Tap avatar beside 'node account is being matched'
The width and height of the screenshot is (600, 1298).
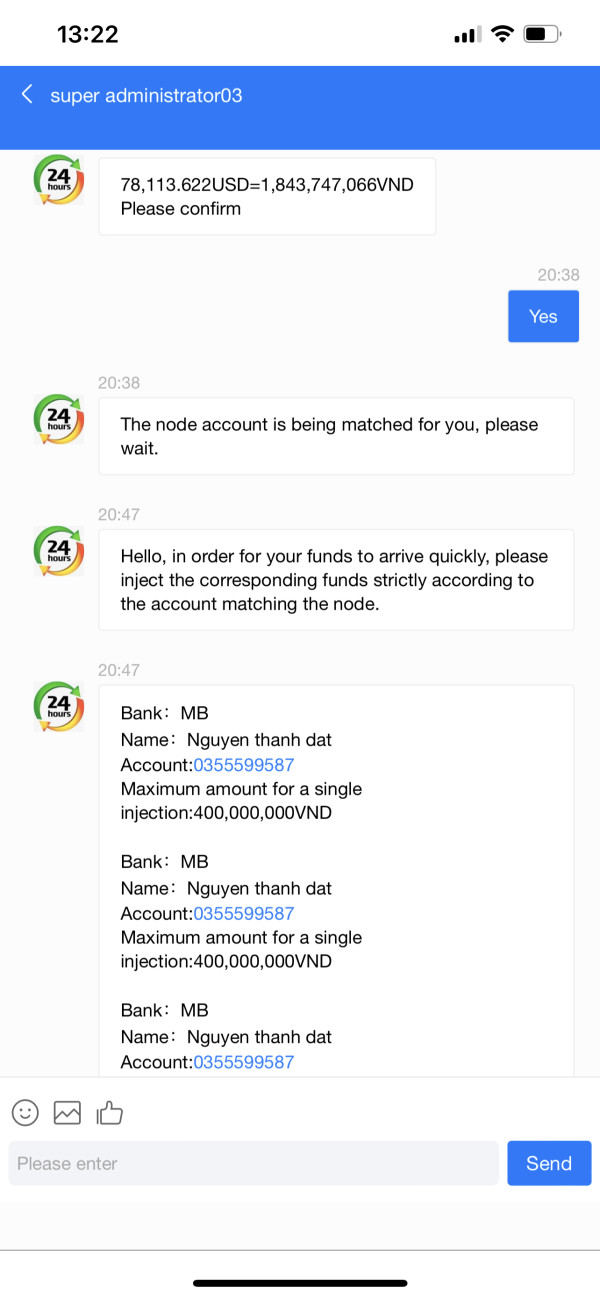(x=59, y=421)
